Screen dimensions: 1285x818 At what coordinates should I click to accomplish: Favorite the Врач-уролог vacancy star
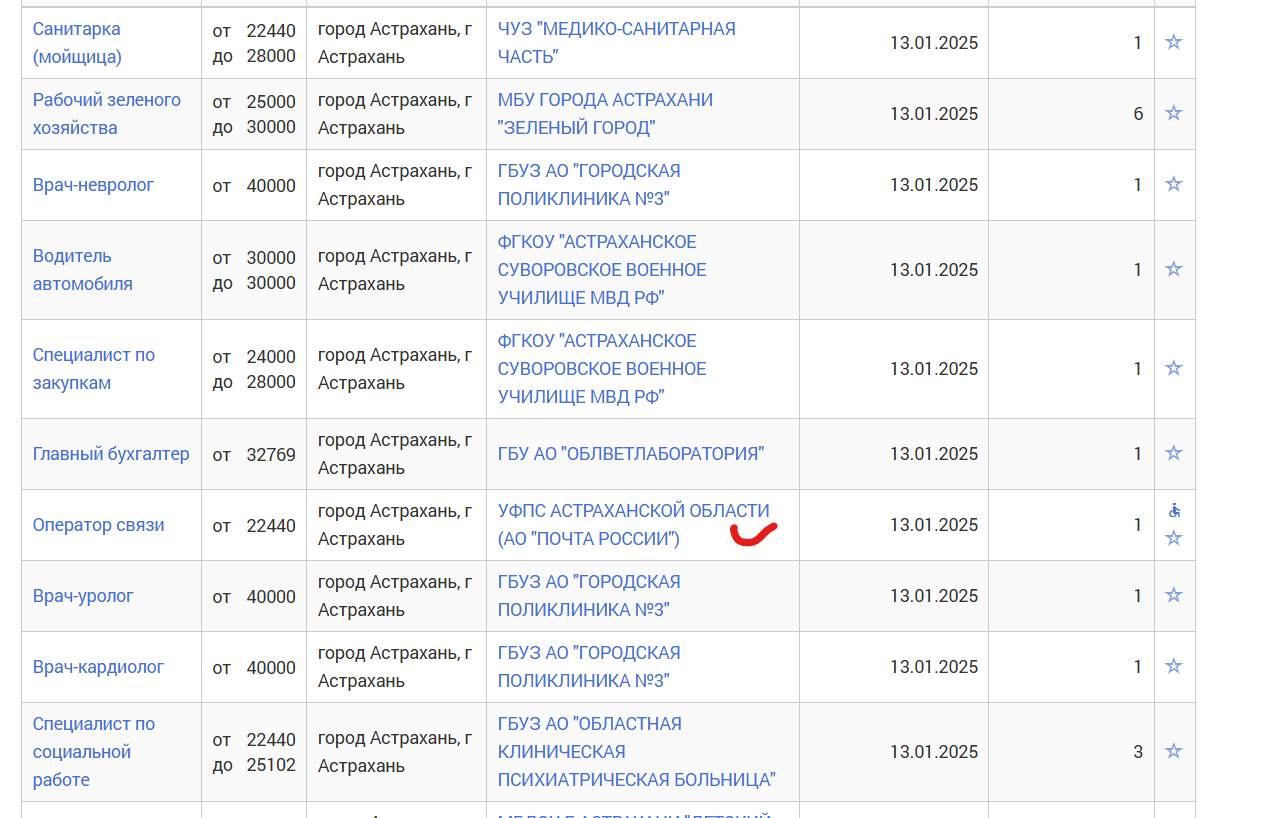point(1174,595)
